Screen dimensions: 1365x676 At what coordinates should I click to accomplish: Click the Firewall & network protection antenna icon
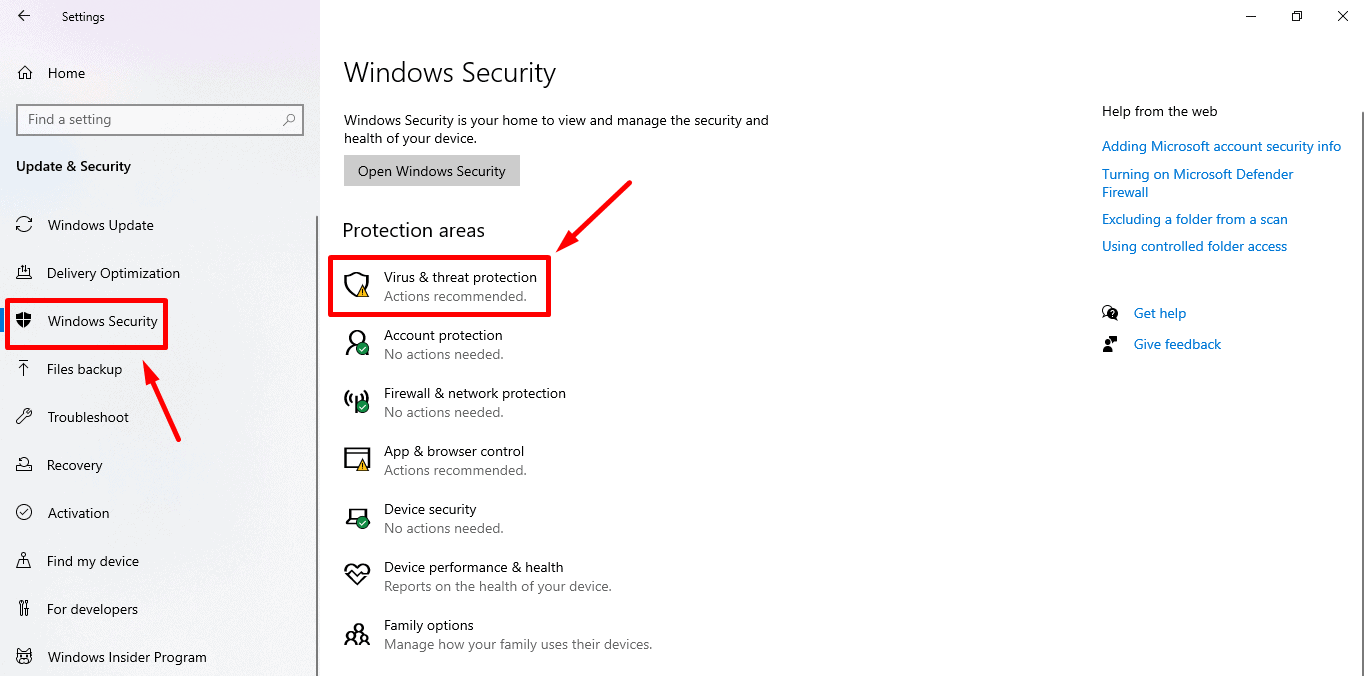coord(357,402)
